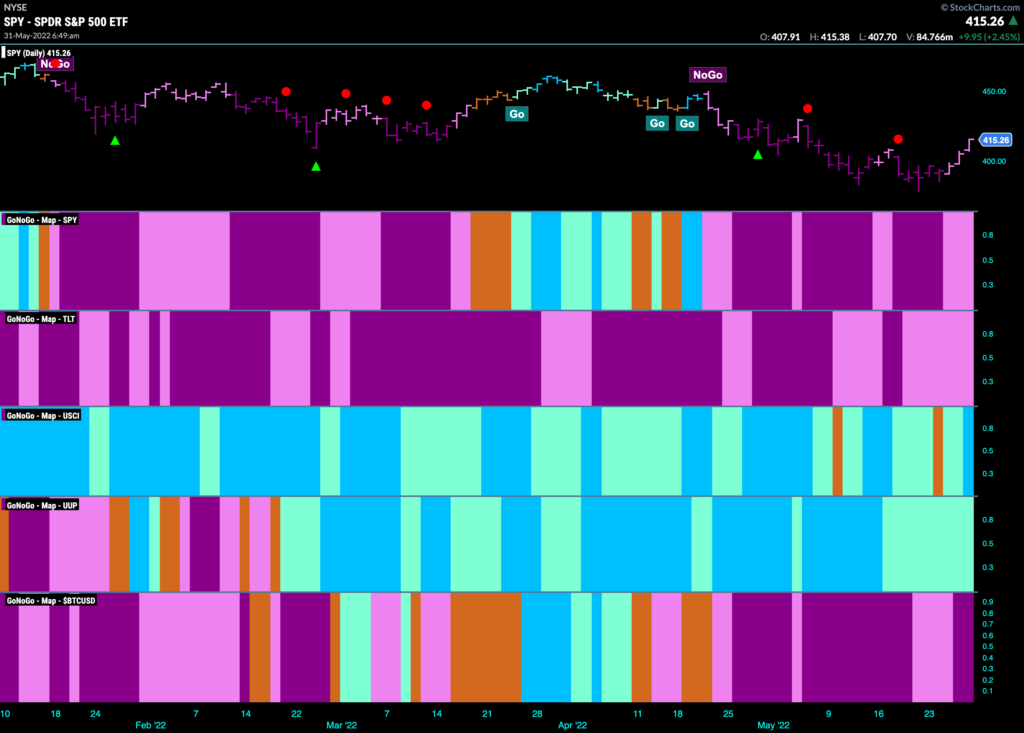Click the "Apr '22" date axis label

(572, 725)
